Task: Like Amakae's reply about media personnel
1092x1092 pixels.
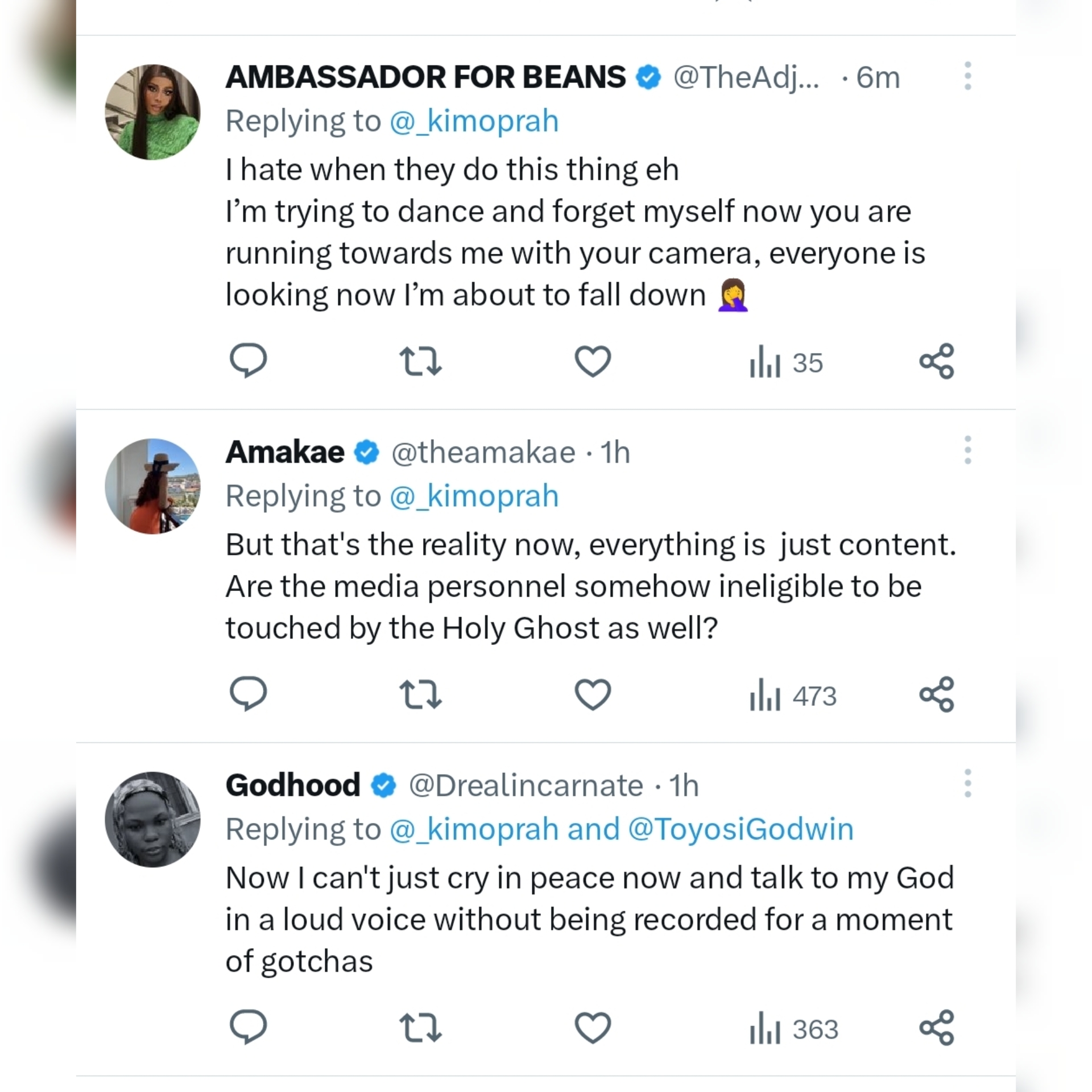Action: pyautogui.click(x=592, y=694)
